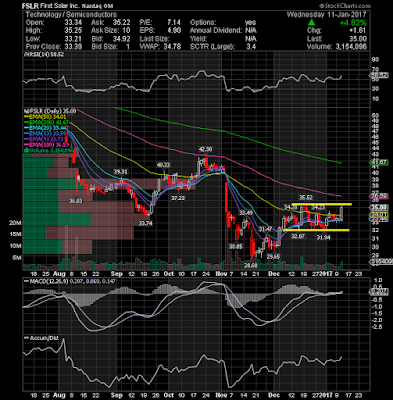The width and height of the screenshot is (393, 400).
Task: Click the MACD value tag 0.207 on axis
Action: tap(379, 292)
